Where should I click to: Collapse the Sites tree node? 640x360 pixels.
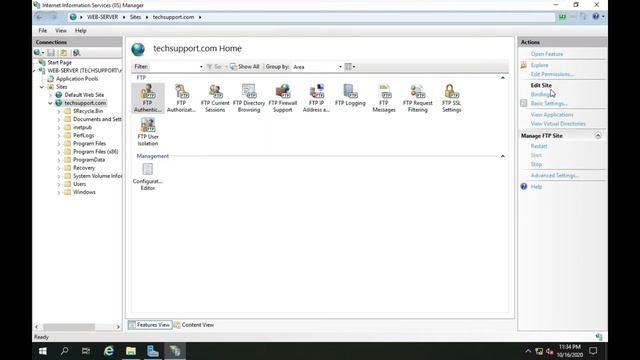tap(42, 87)
